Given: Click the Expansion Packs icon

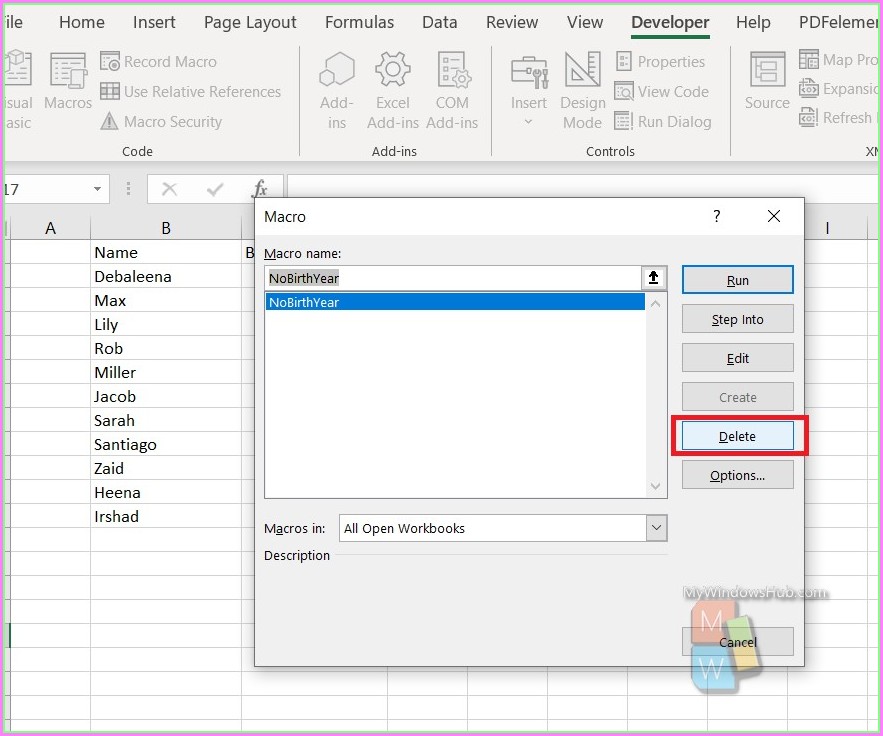Looking at the screenshot, I should pos(809,88).
